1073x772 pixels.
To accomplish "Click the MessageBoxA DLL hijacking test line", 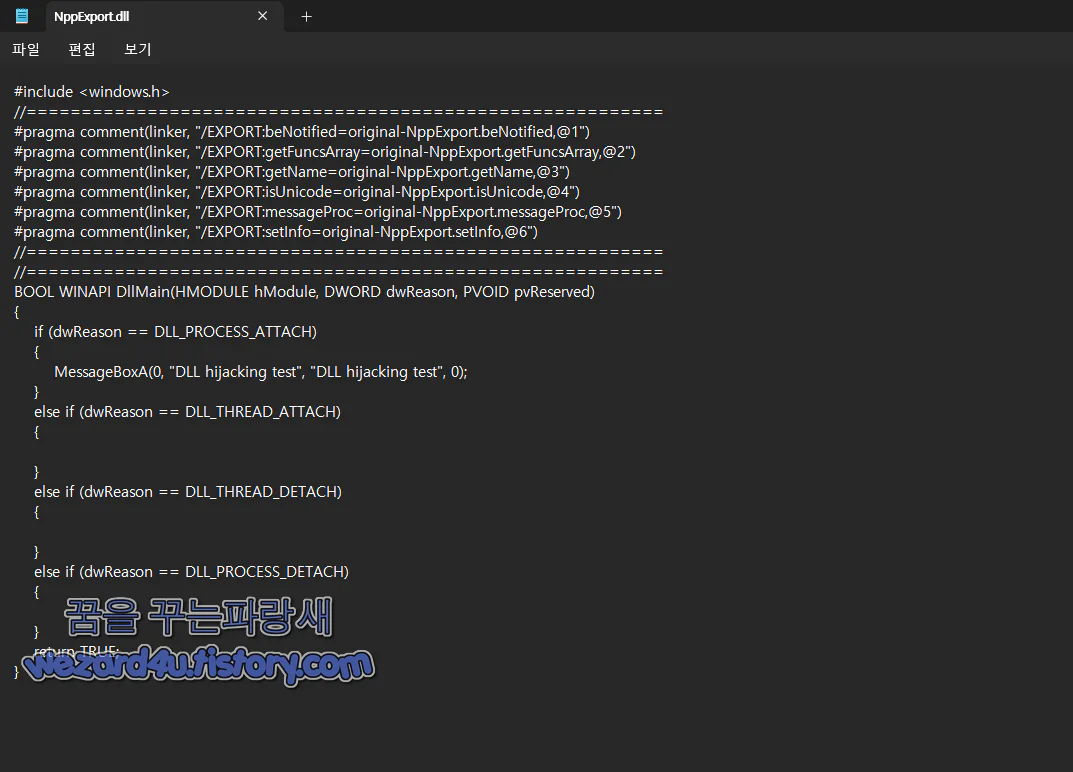I will point(261,372).
